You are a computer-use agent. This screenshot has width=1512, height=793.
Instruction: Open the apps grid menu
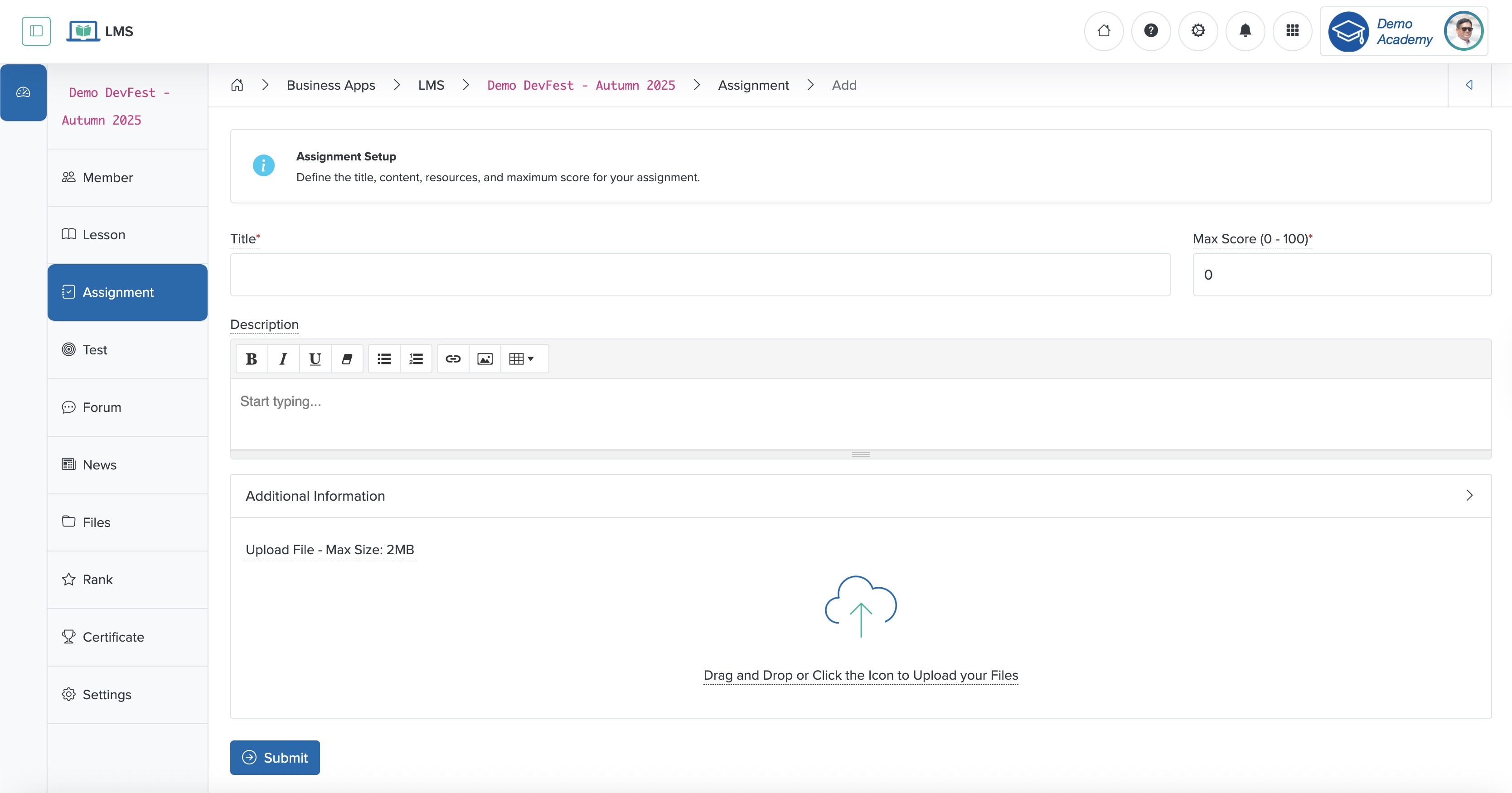1293,31
